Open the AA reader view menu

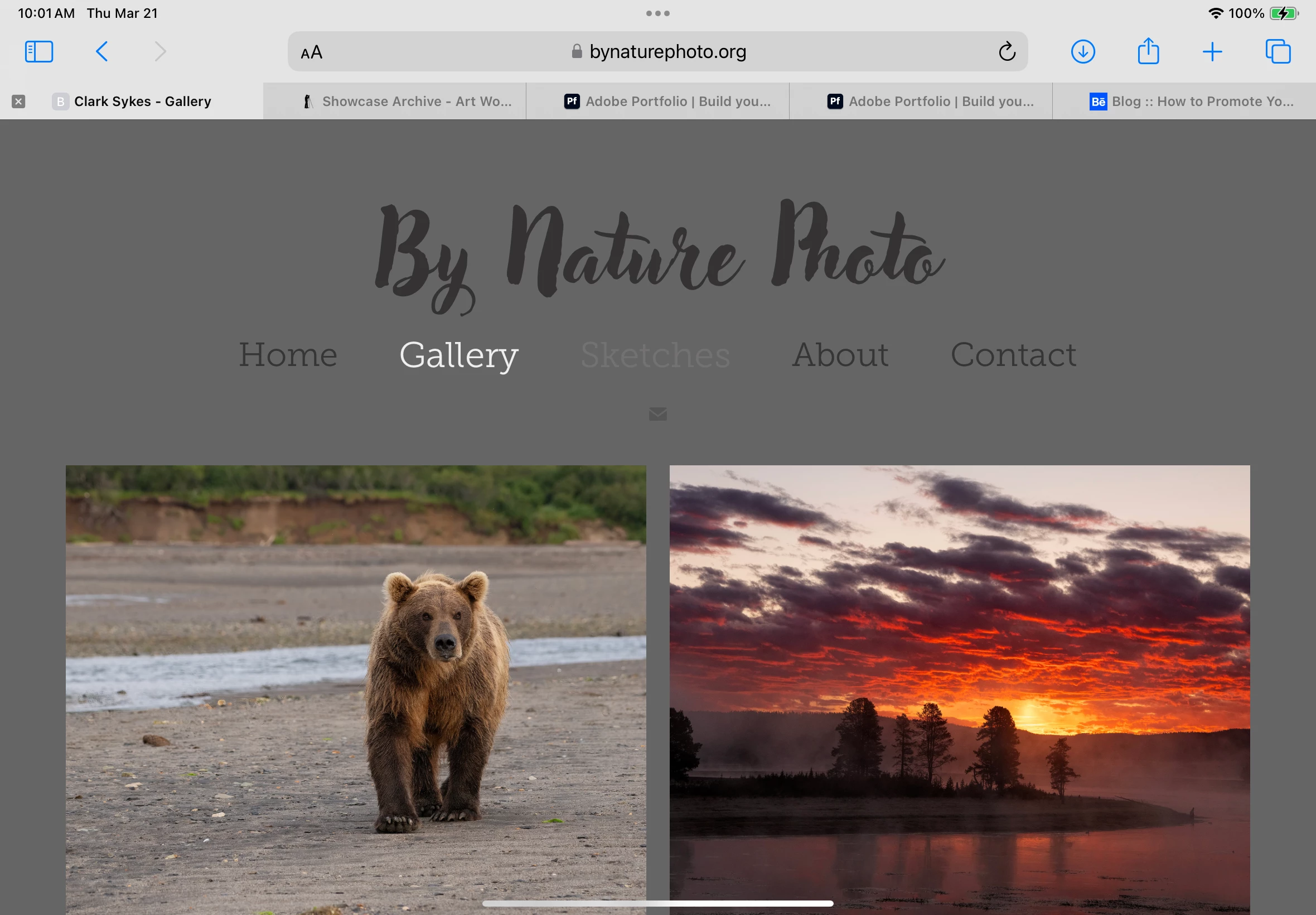click(x=312, y=52)
